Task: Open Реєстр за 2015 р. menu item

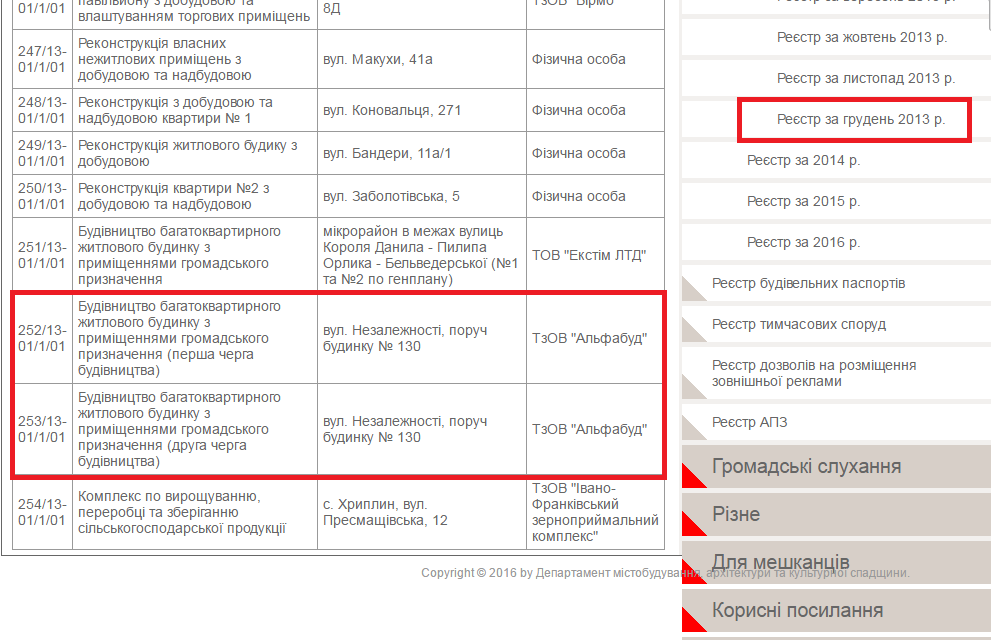Action: click(803, 202)
